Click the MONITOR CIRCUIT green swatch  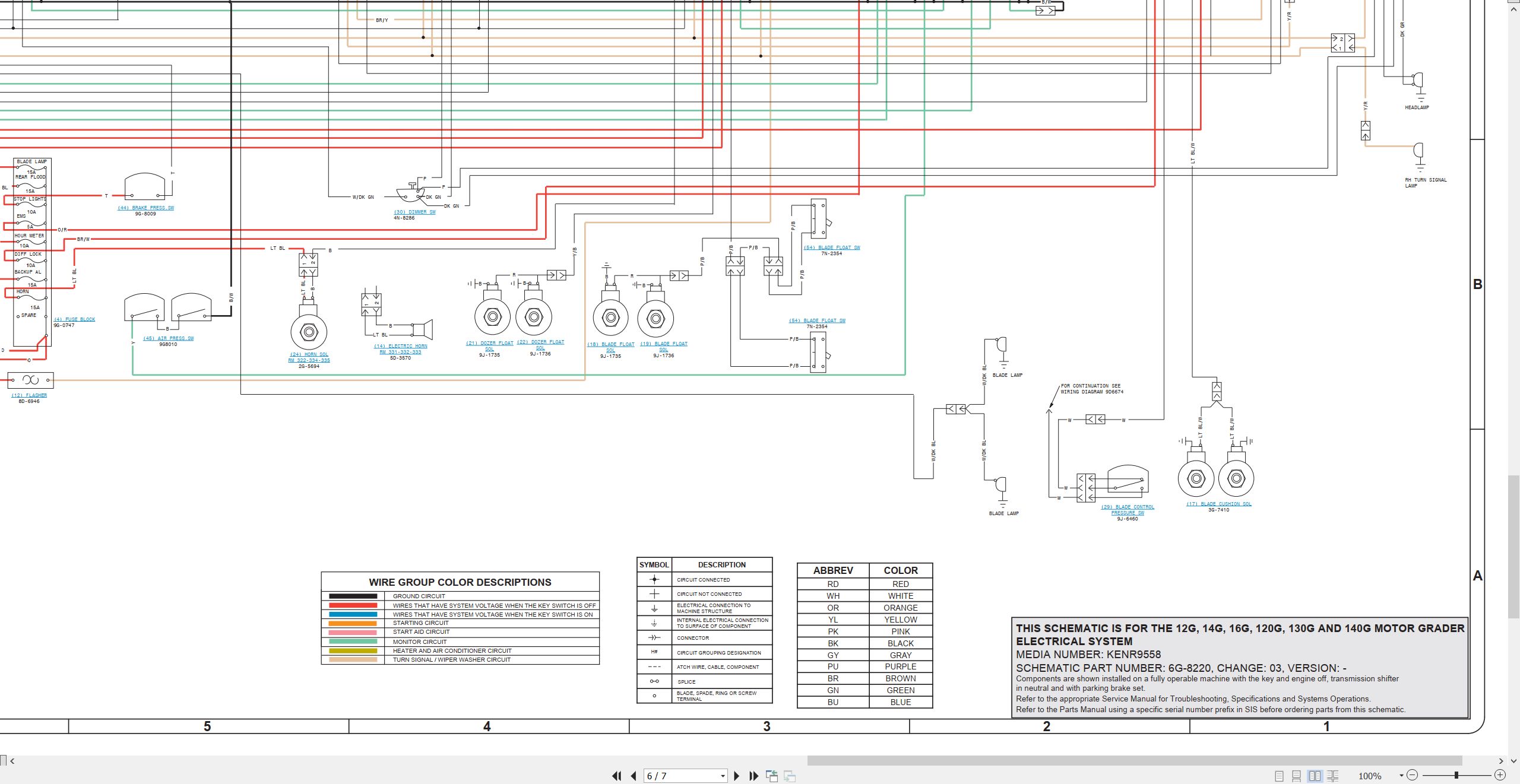pyautogui.click(x=353, y=642)
